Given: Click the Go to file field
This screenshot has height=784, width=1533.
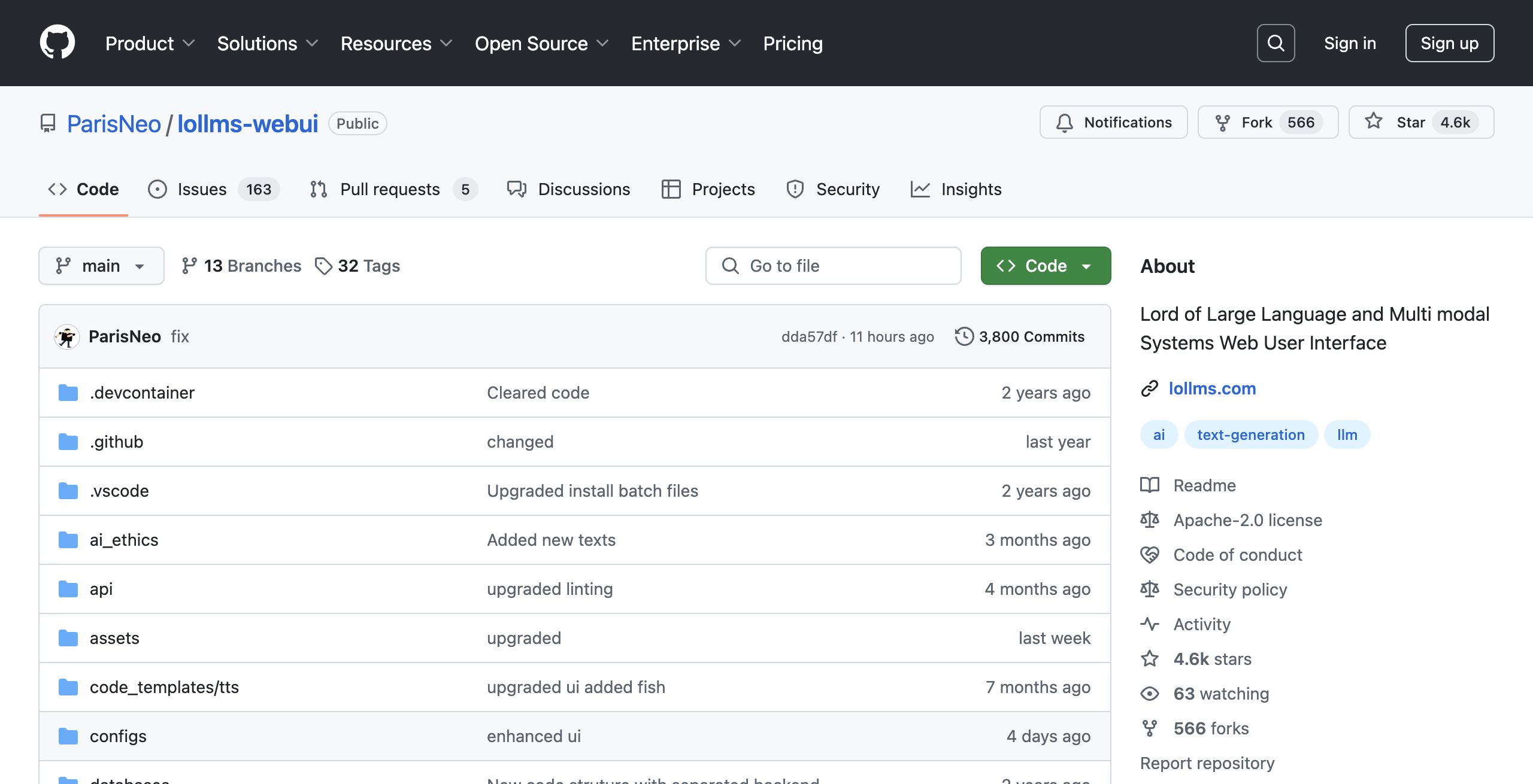Looking at the screenshot, I should click(833, 266).
